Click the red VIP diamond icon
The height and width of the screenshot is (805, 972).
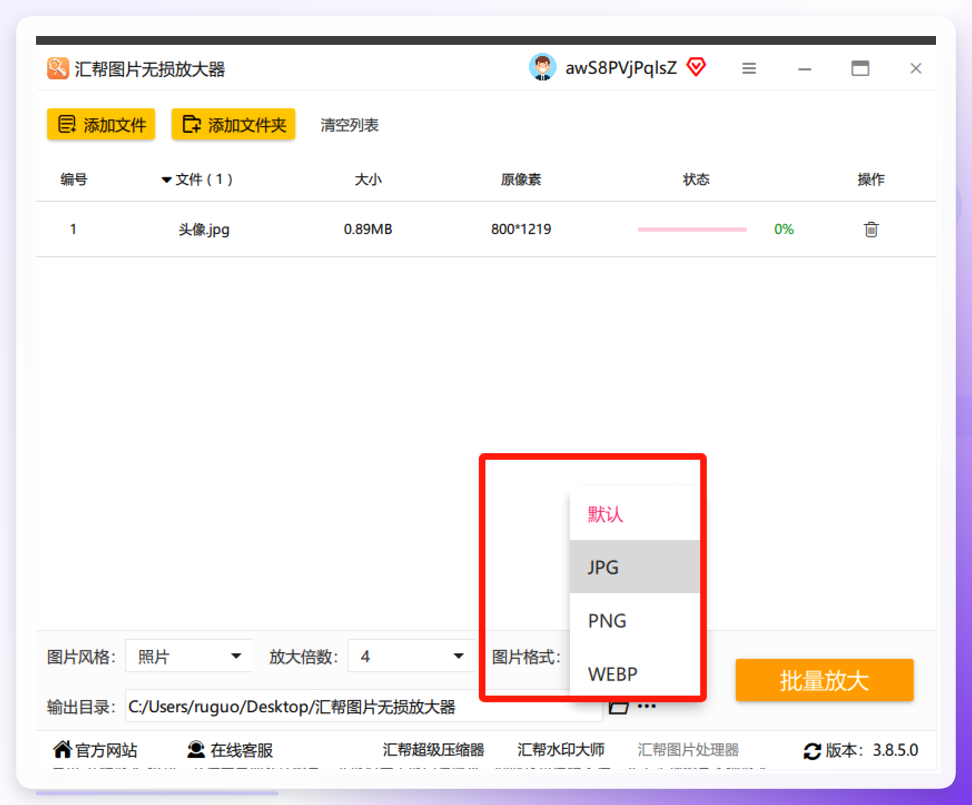click(x=696, y=67)
